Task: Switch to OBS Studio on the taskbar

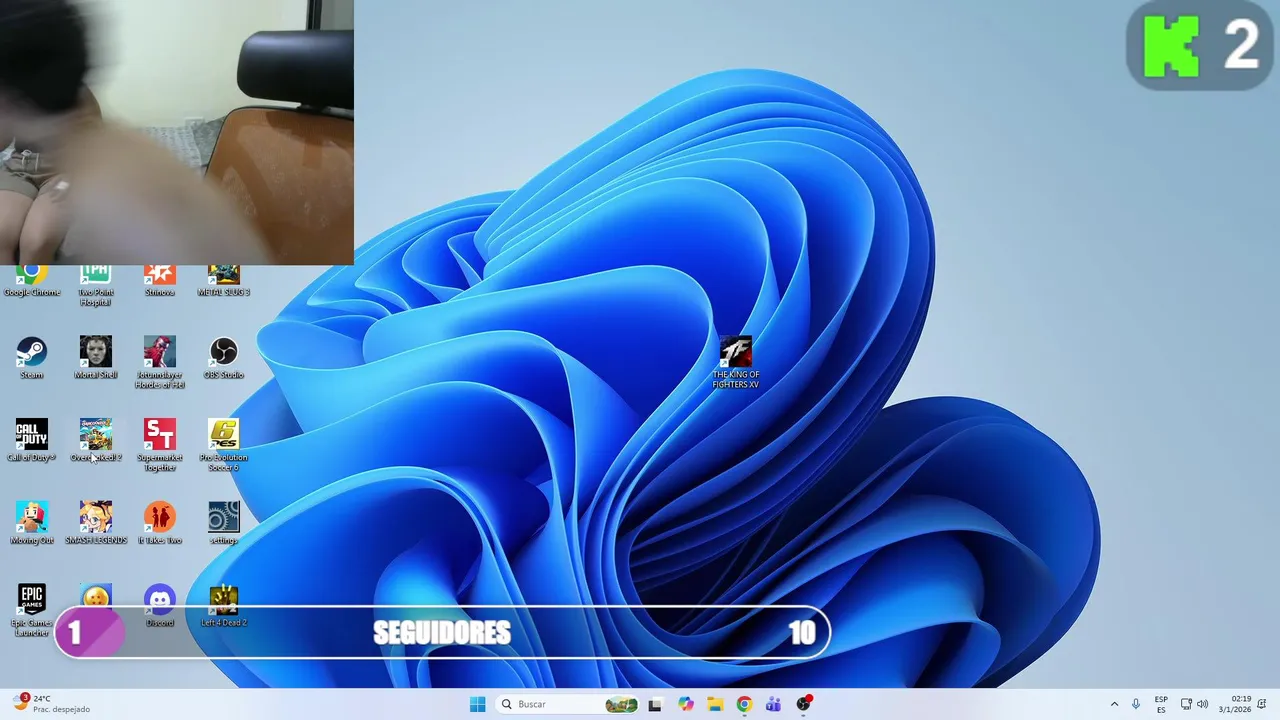Action: (803, 704)
